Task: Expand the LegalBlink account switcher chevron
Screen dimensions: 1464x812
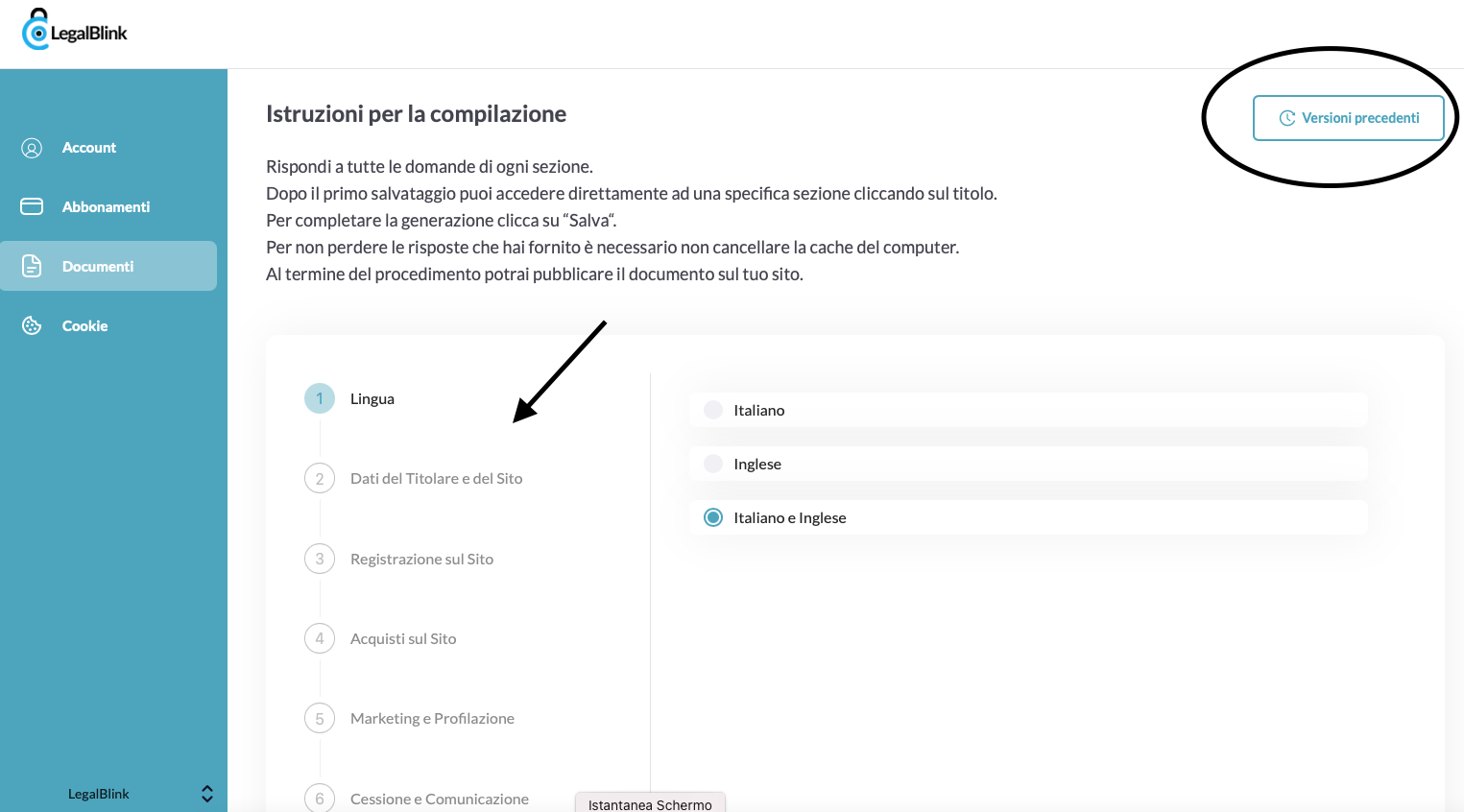Action: tap(206, 794)
